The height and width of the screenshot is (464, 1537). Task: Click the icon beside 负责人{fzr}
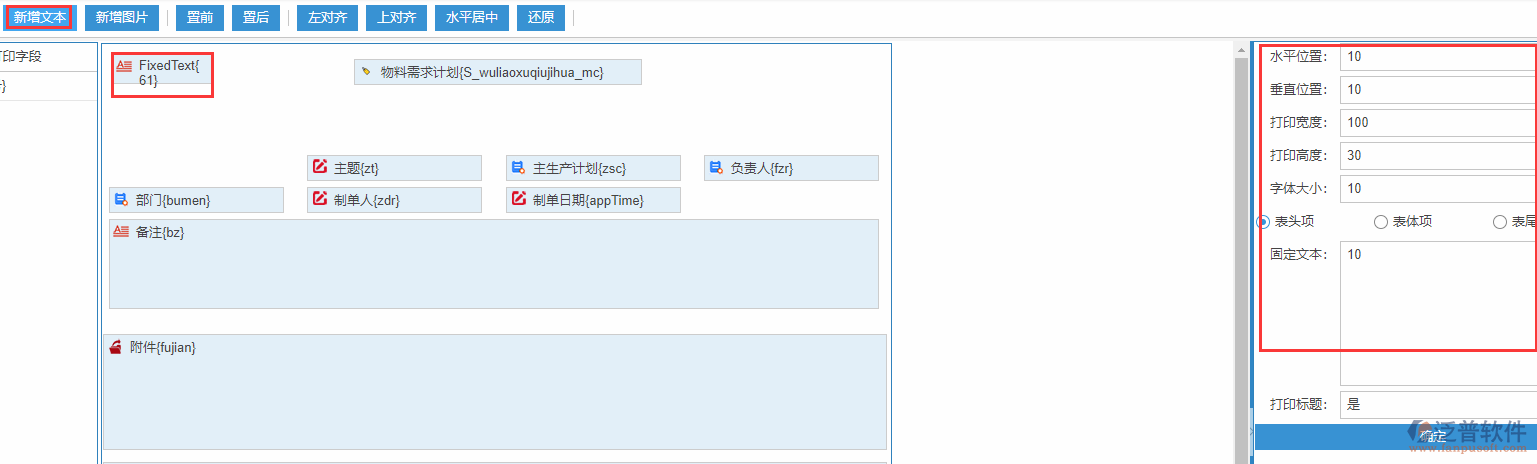click(716, 167)
